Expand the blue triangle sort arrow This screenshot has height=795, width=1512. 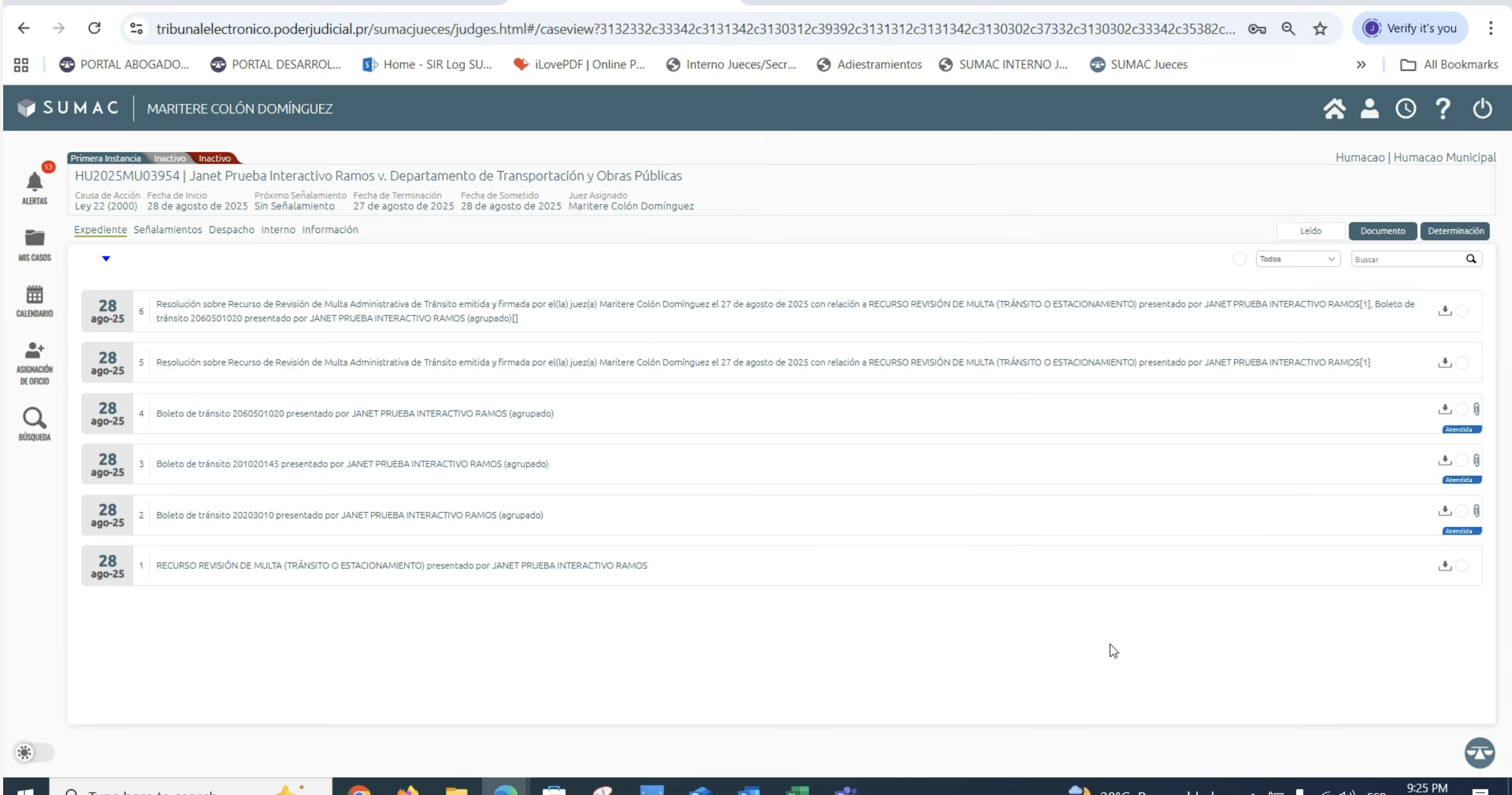tap(106, 258)
